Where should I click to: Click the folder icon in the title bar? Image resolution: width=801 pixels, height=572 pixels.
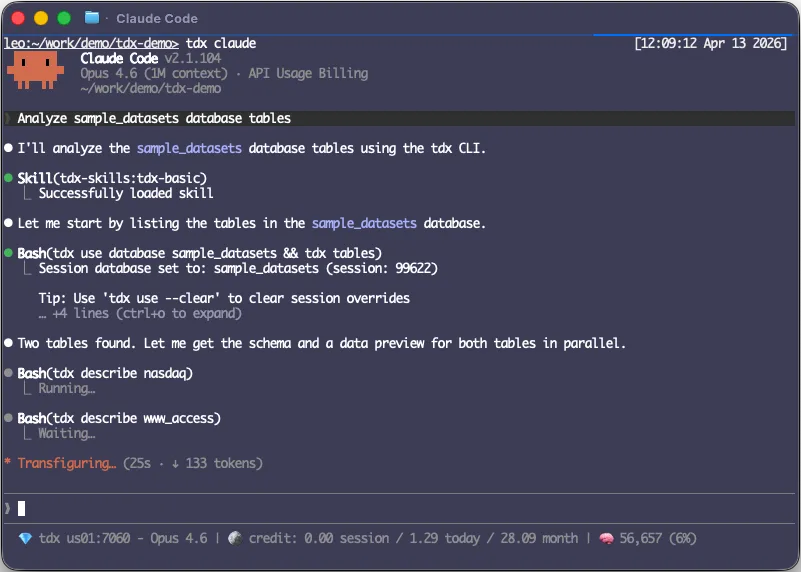point(92,18)
